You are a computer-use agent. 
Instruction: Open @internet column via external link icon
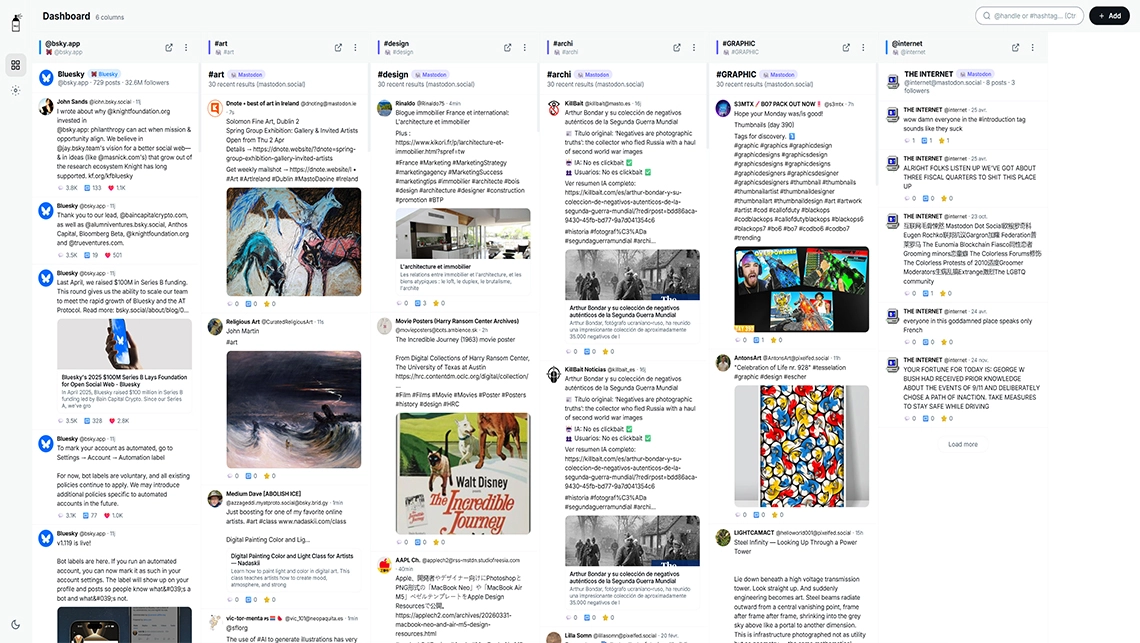point(1016,47)
